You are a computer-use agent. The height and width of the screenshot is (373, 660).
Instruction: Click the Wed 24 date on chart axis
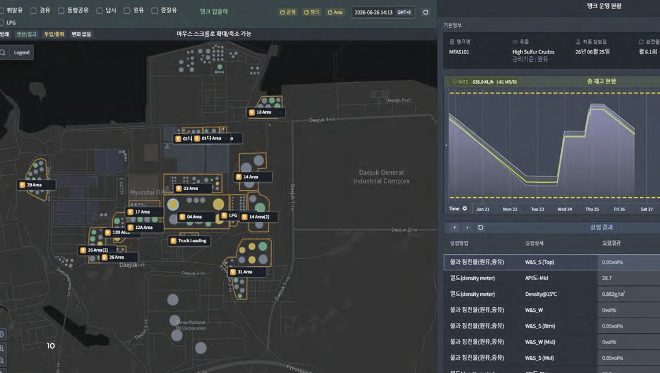pyautogui.click(x=564, y=209)
